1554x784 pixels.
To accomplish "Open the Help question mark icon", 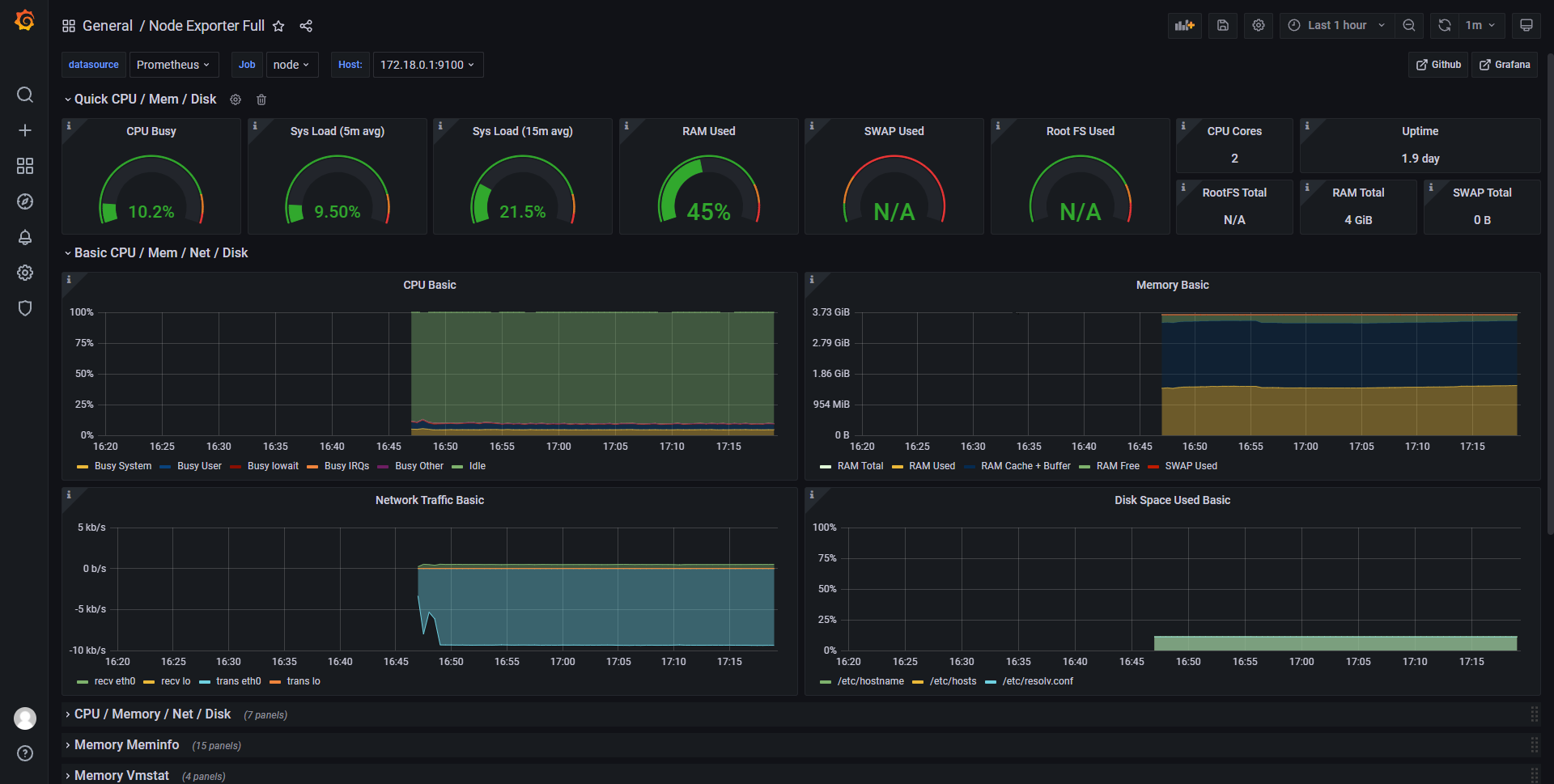I will 25,753.
